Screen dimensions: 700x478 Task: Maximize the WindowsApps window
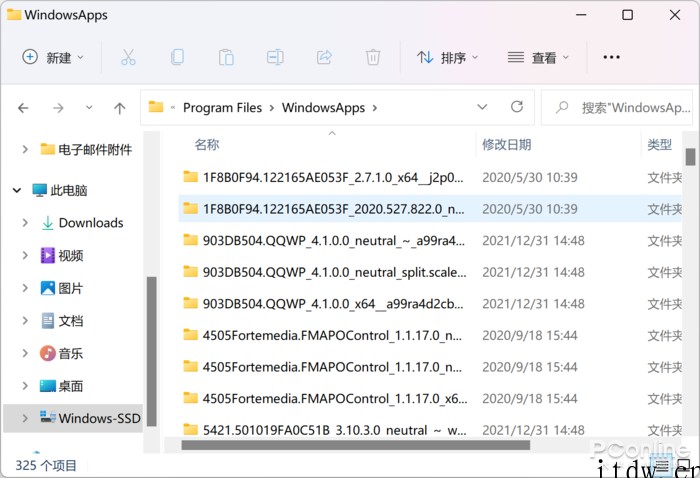click(627, 15)
